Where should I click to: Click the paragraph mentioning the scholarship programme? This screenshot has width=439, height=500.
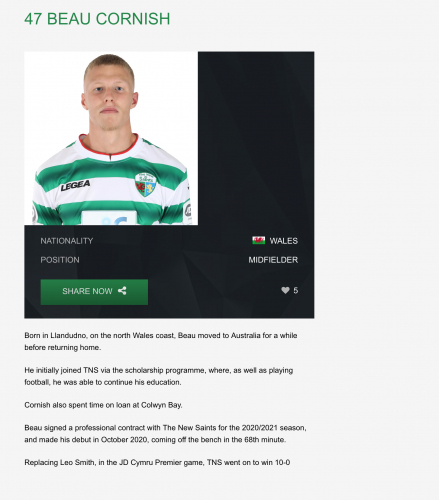tap(159, 376)
